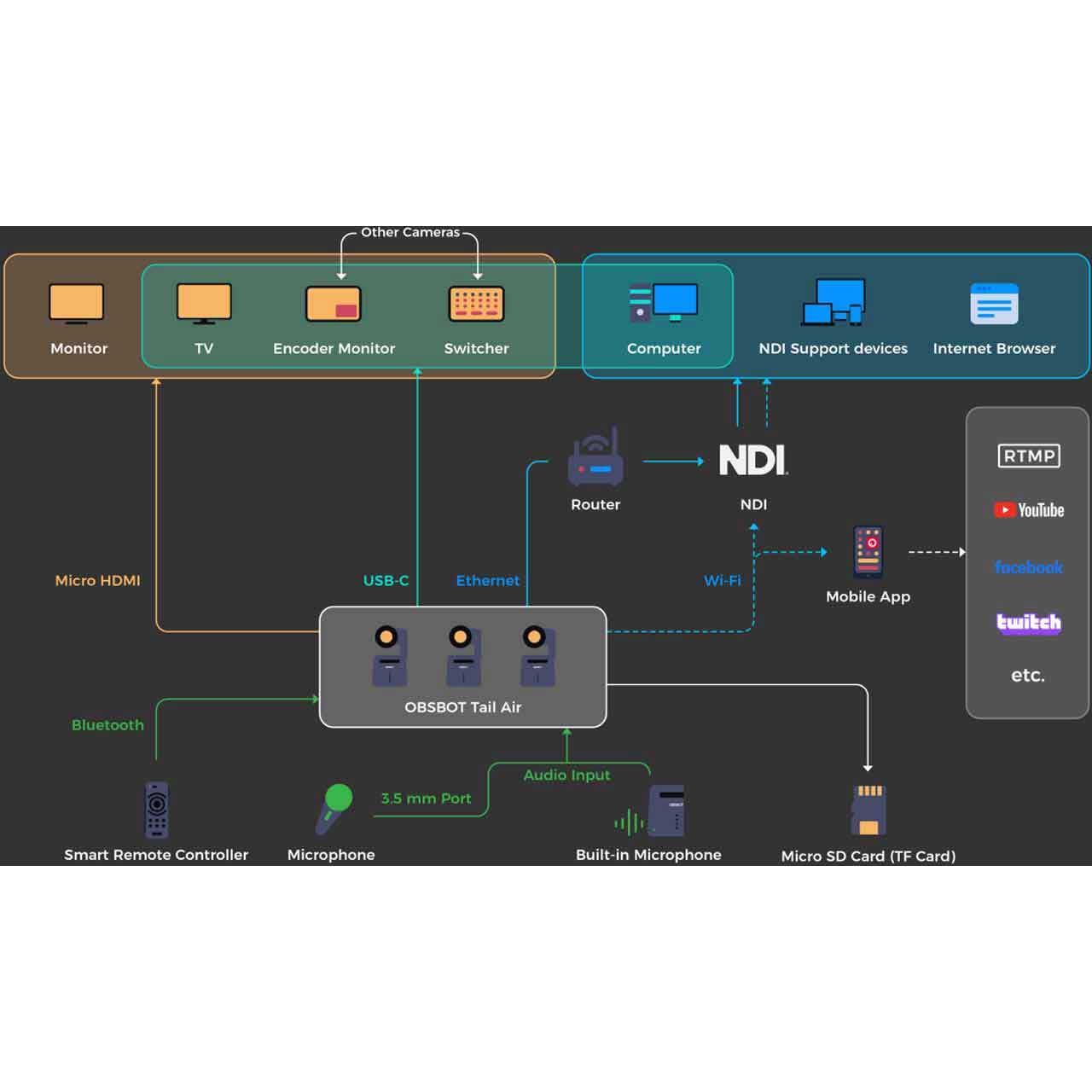
Task: Select the Switcher icon
Action: [x=476, y=304]
